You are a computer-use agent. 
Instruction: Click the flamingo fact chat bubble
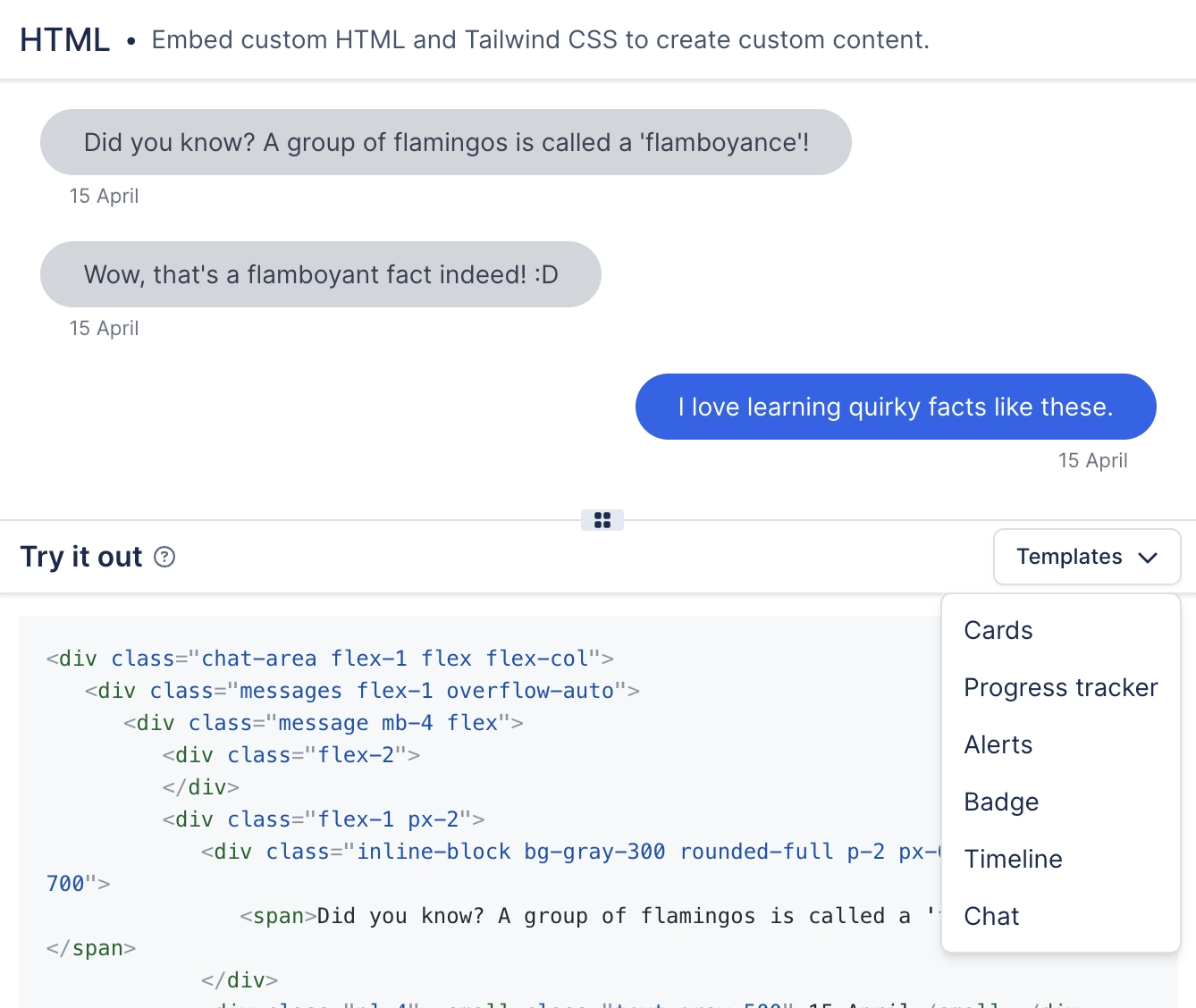445,142
